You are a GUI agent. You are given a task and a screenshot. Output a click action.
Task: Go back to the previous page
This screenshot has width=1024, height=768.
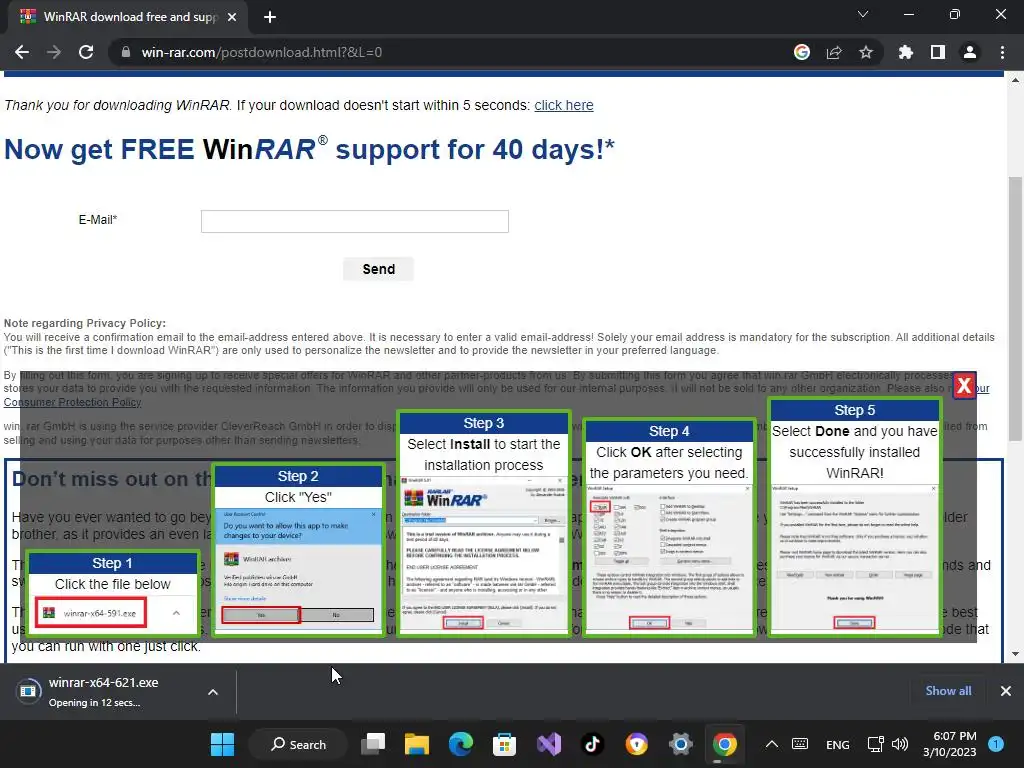point(22,52)
